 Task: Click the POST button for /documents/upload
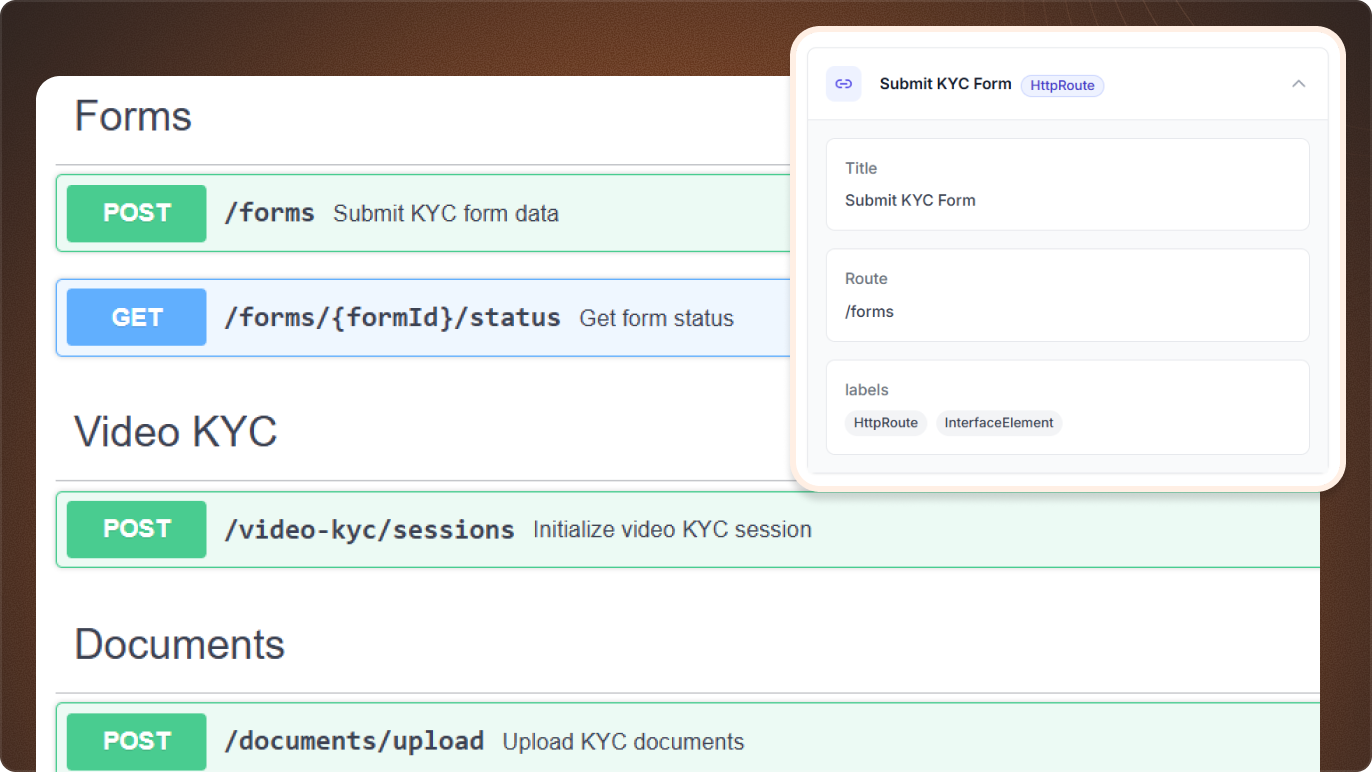point(136,741)
